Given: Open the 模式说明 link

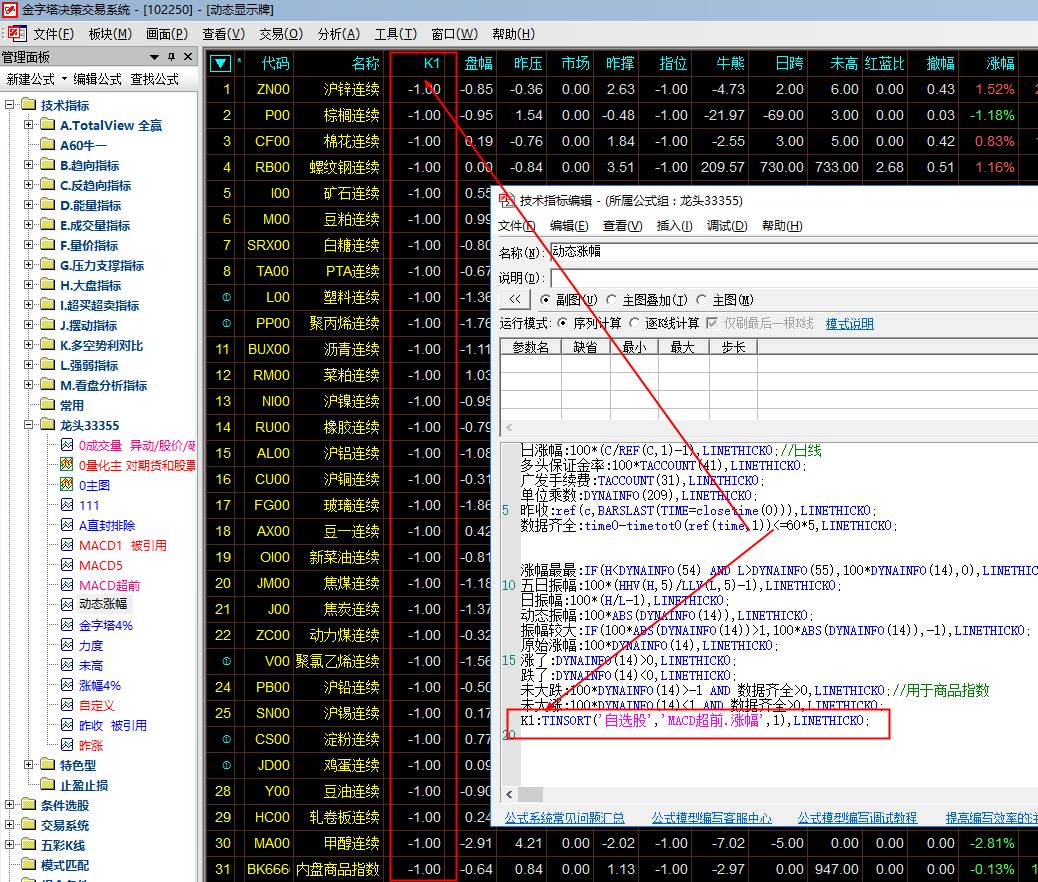Looking at the screenshot, I should [849, 324].
